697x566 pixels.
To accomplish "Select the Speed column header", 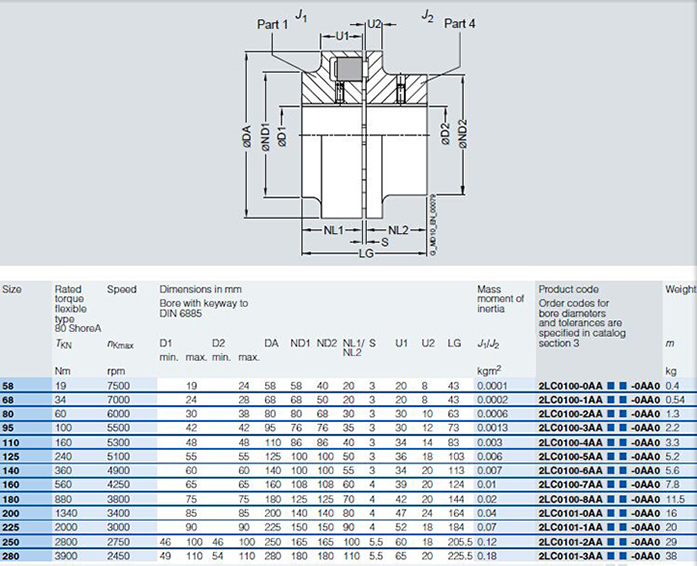I will (x=122, y=290).
